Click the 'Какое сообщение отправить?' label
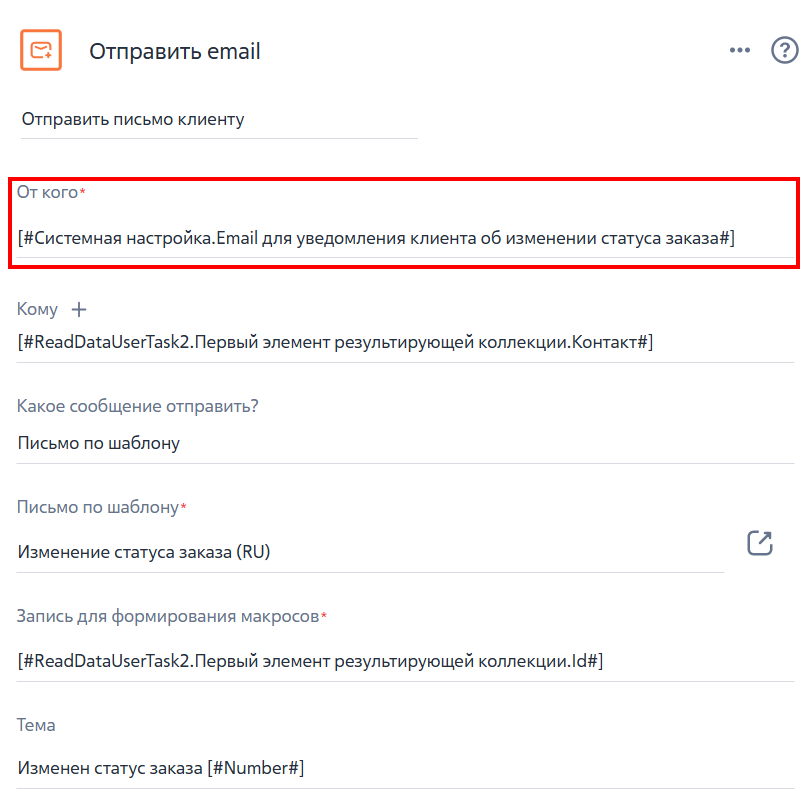The image size is (808, 799). pos(138,406)
